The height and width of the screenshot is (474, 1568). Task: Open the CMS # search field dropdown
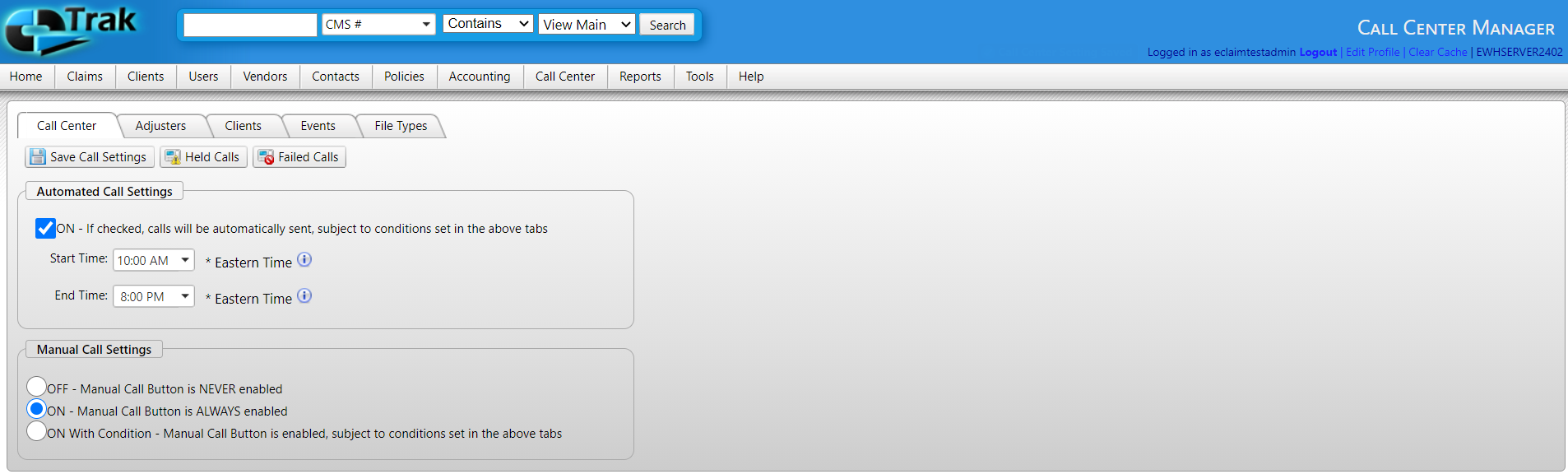(x=378, y=25)
